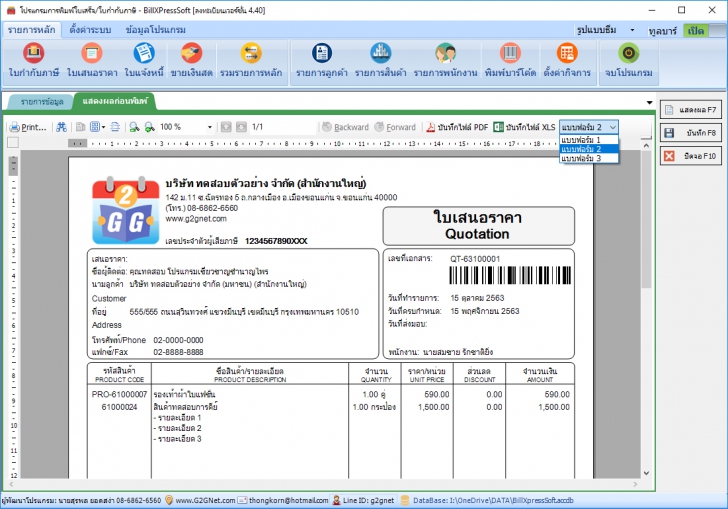Click the amount 1,500.00 in AMOUNT column
This screenshot has width=728, height=509.
pyautogui.click(x=554, y=407)
